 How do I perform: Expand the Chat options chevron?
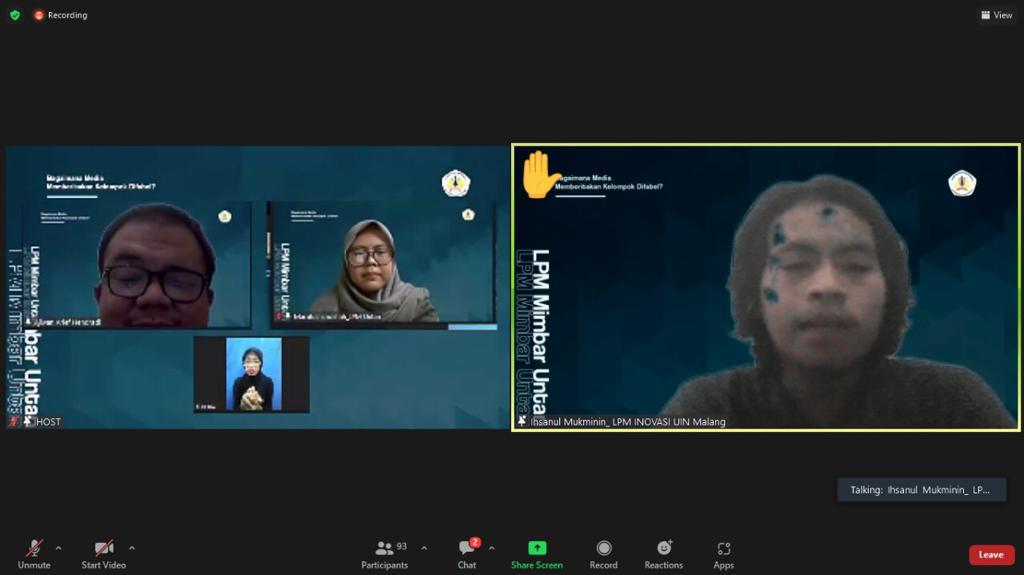(491, 548)
